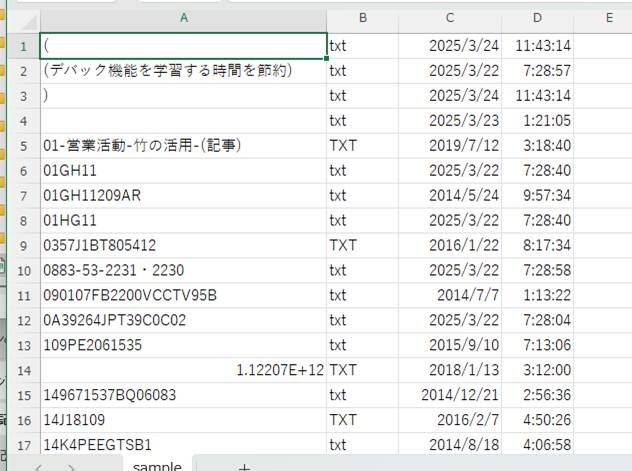The image size is (632, 471).
Task: Click cell containing 0883-53-2231・2230
Action: coord(183,271)
